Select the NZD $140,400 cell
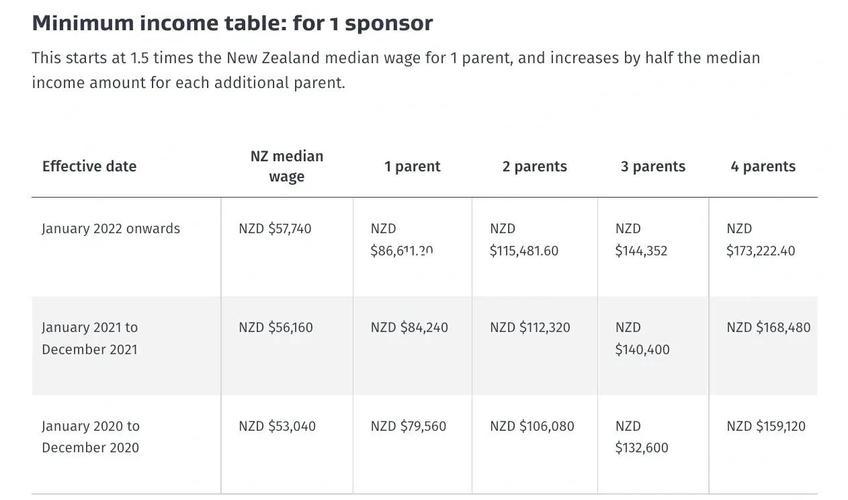 coord(642,338)
